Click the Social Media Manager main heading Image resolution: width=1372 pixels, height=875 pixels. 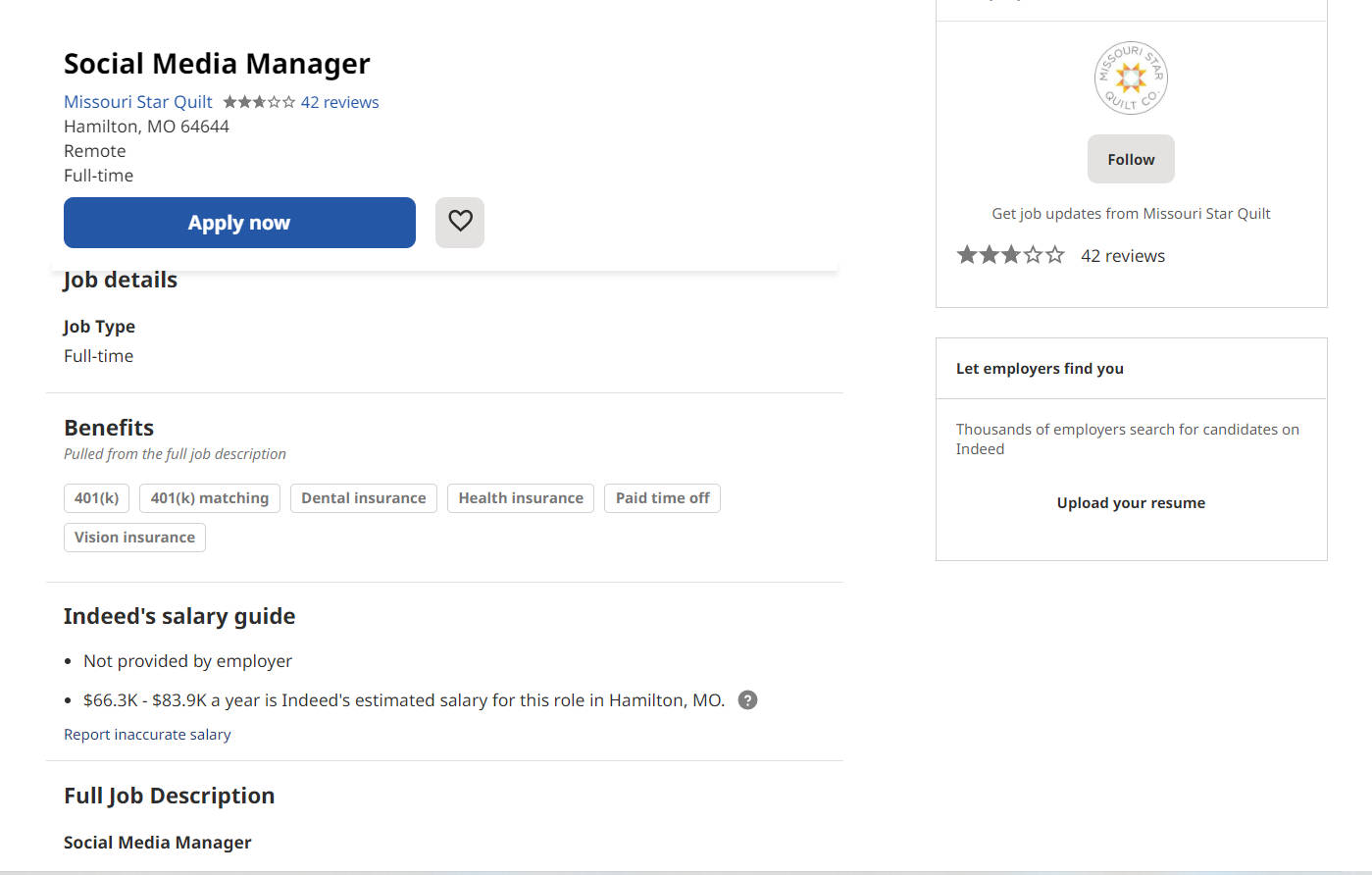(217, 64)
